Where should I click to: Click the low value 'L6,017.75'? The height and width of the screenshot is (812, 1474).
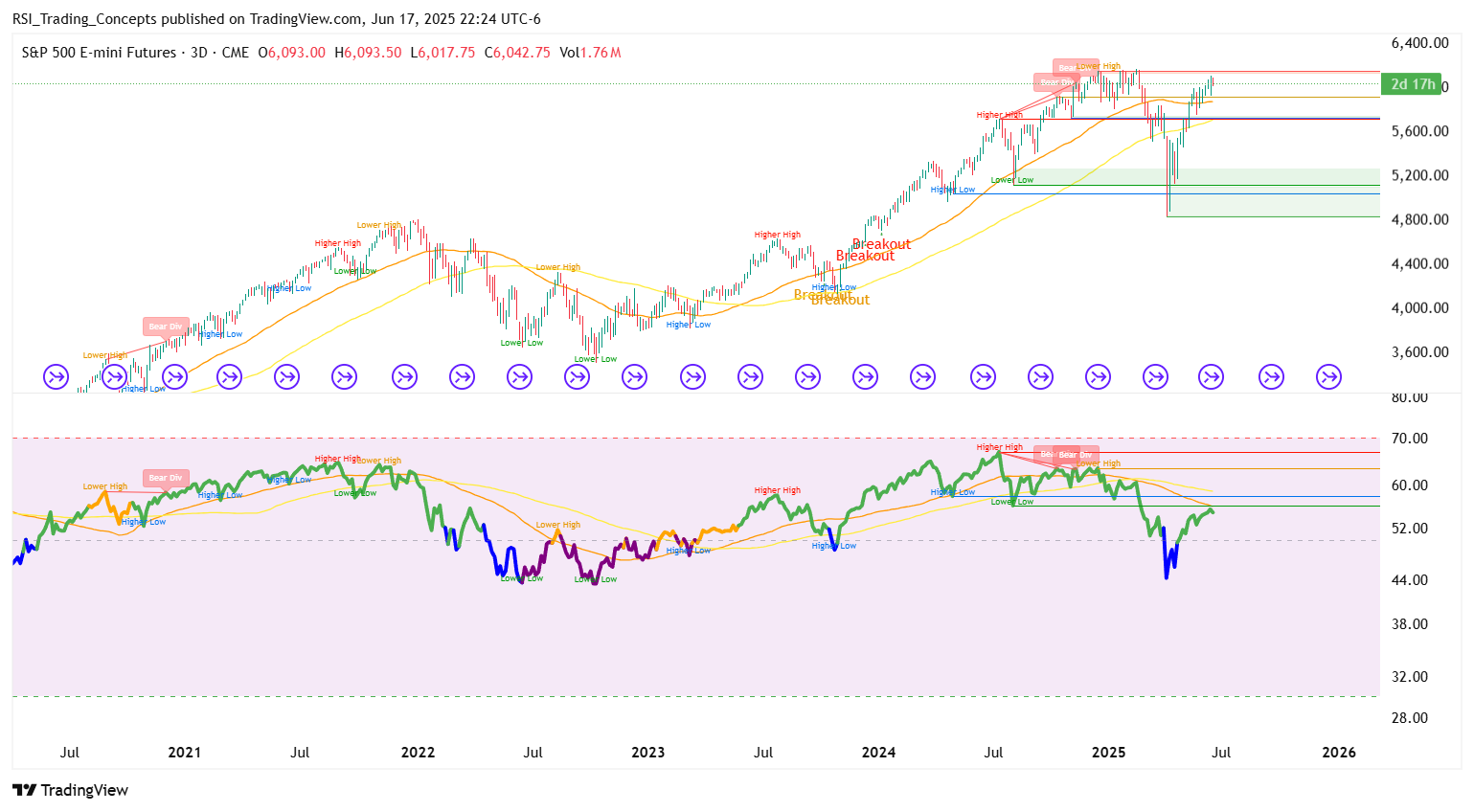click(x=442, y=53)
